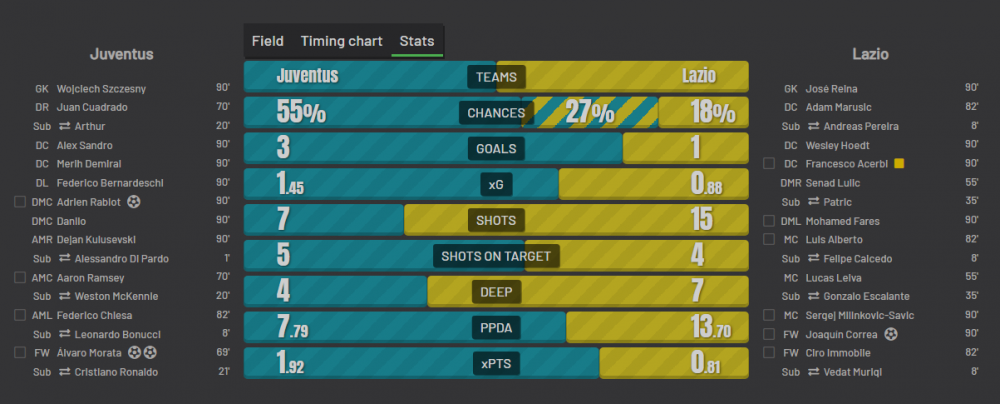Click the goal icon next to Joaquin Correa

[x=892, y=334]
